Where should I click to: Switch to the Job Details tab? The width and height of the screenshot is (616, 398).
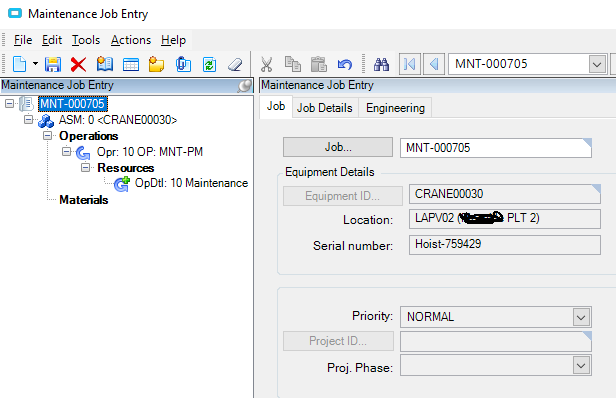click(x=324, y=108)
